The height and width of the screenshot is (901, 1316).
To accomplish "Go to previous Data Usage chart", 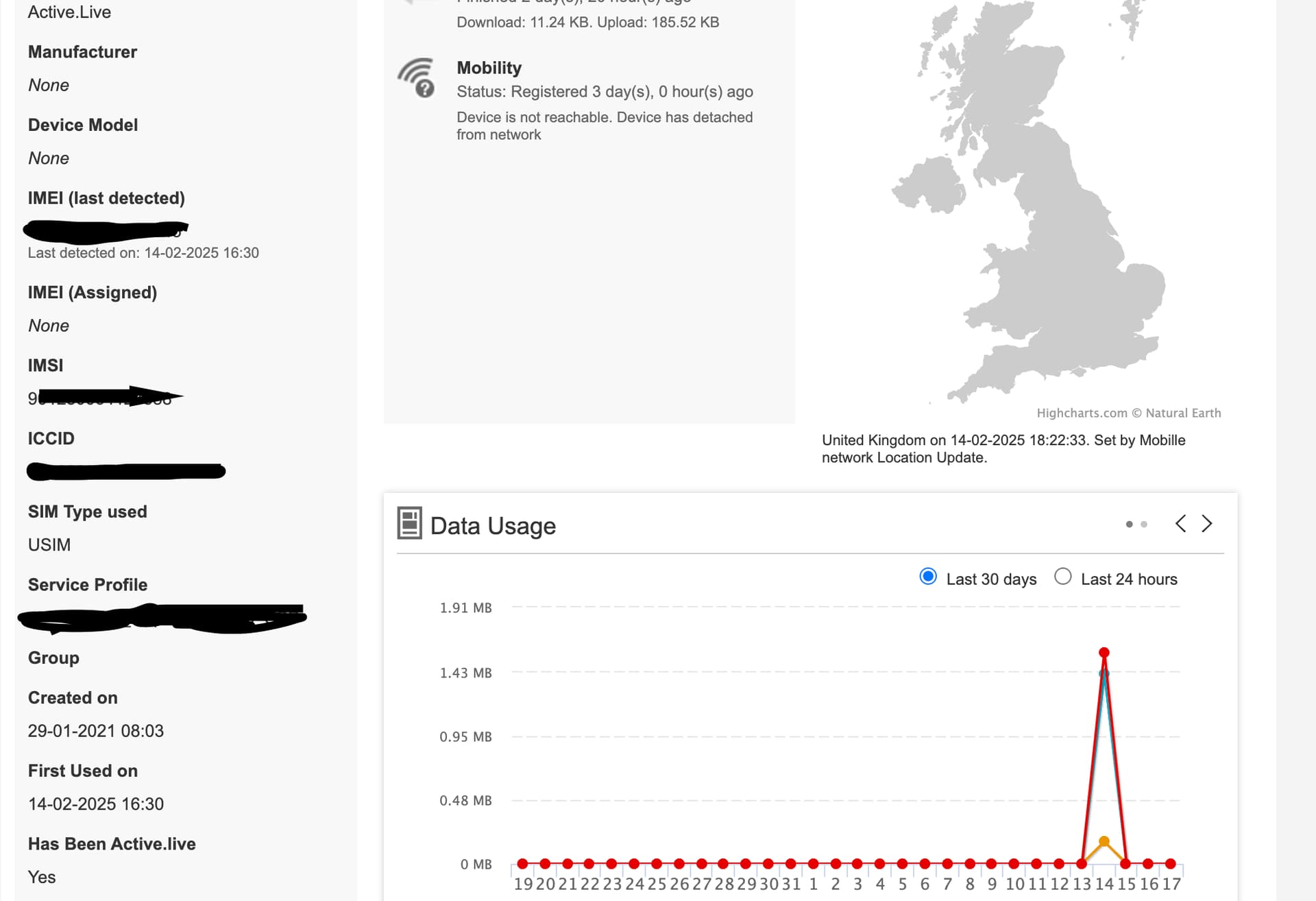I will click(1180, 524).
